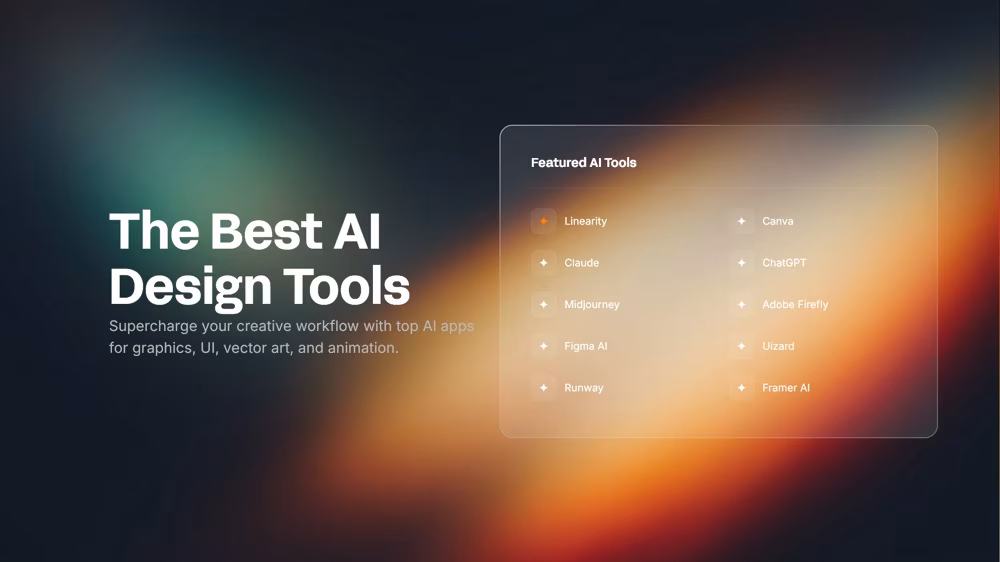The image size is (1000, 562).
Task: Click the sparkle icon beside Adobe Firefly
Action: click(x=741, y=304)
